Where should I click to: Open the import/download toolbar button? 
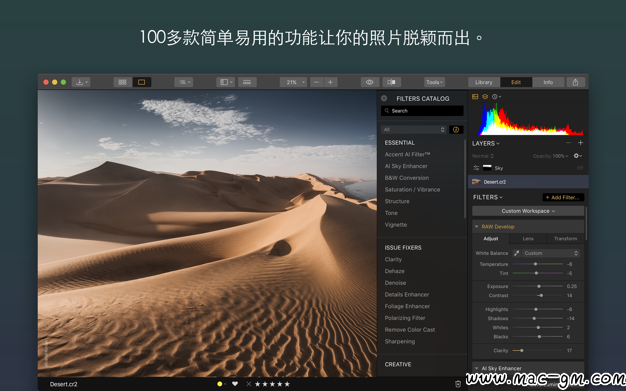tap(81, 82)
